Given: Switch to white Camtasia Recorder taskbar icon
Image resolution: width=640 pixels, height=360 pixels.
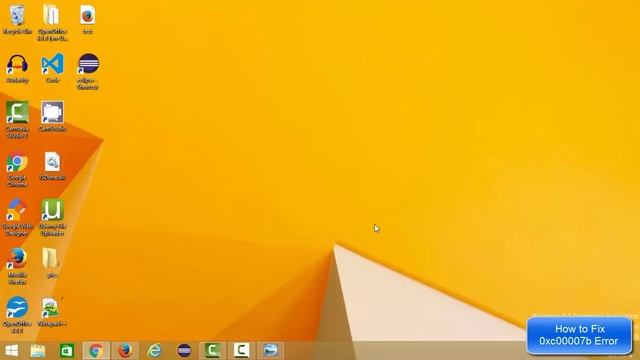Looking at the screenshot, I should 242,351.
